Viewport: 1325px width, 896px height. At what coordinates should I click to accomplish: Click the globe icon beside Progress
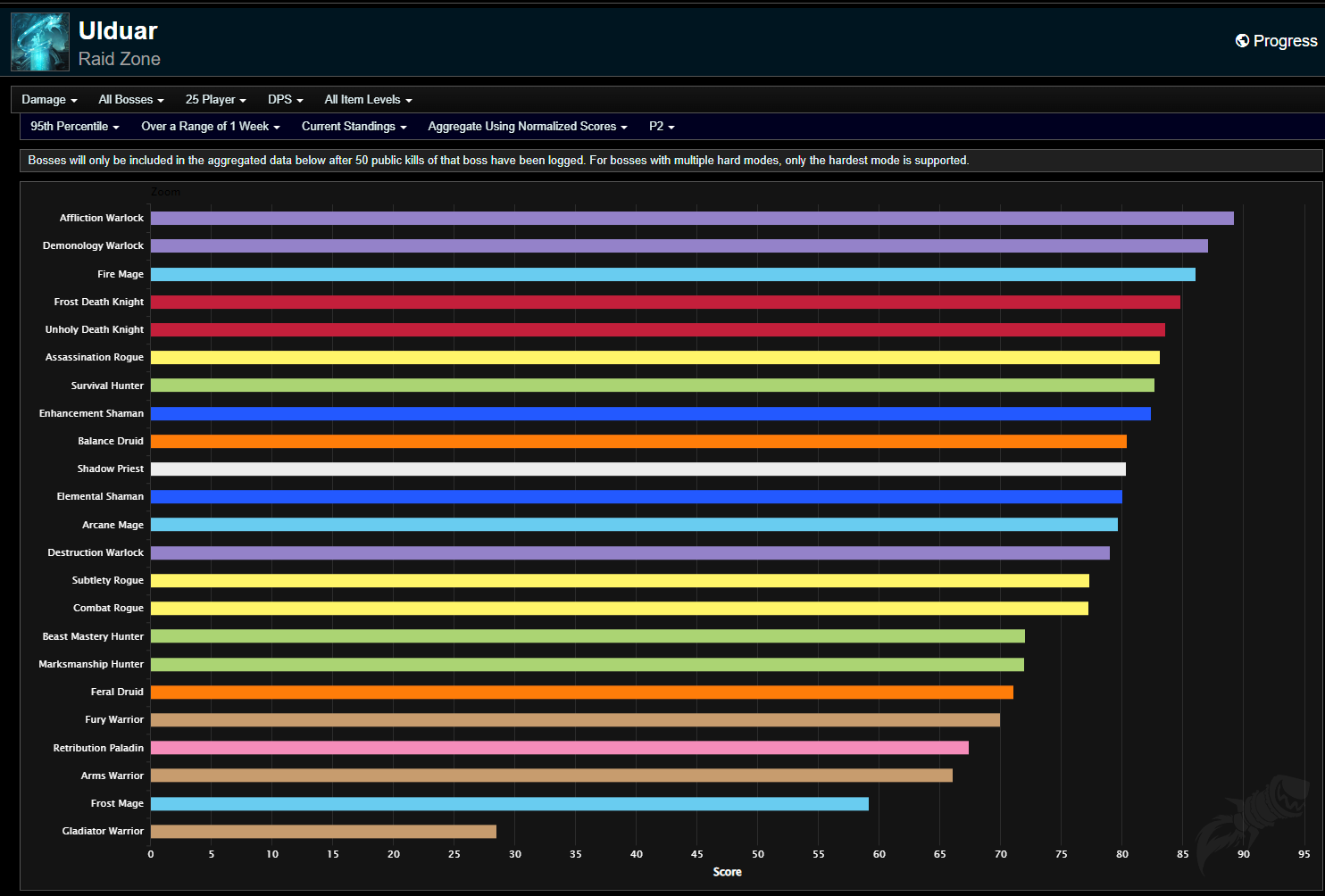(1242, 41)
